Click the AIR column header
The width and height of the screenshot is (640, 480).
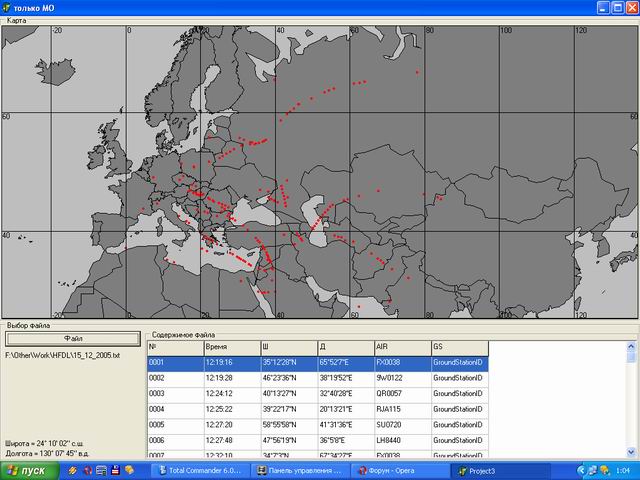click(402, 348)
